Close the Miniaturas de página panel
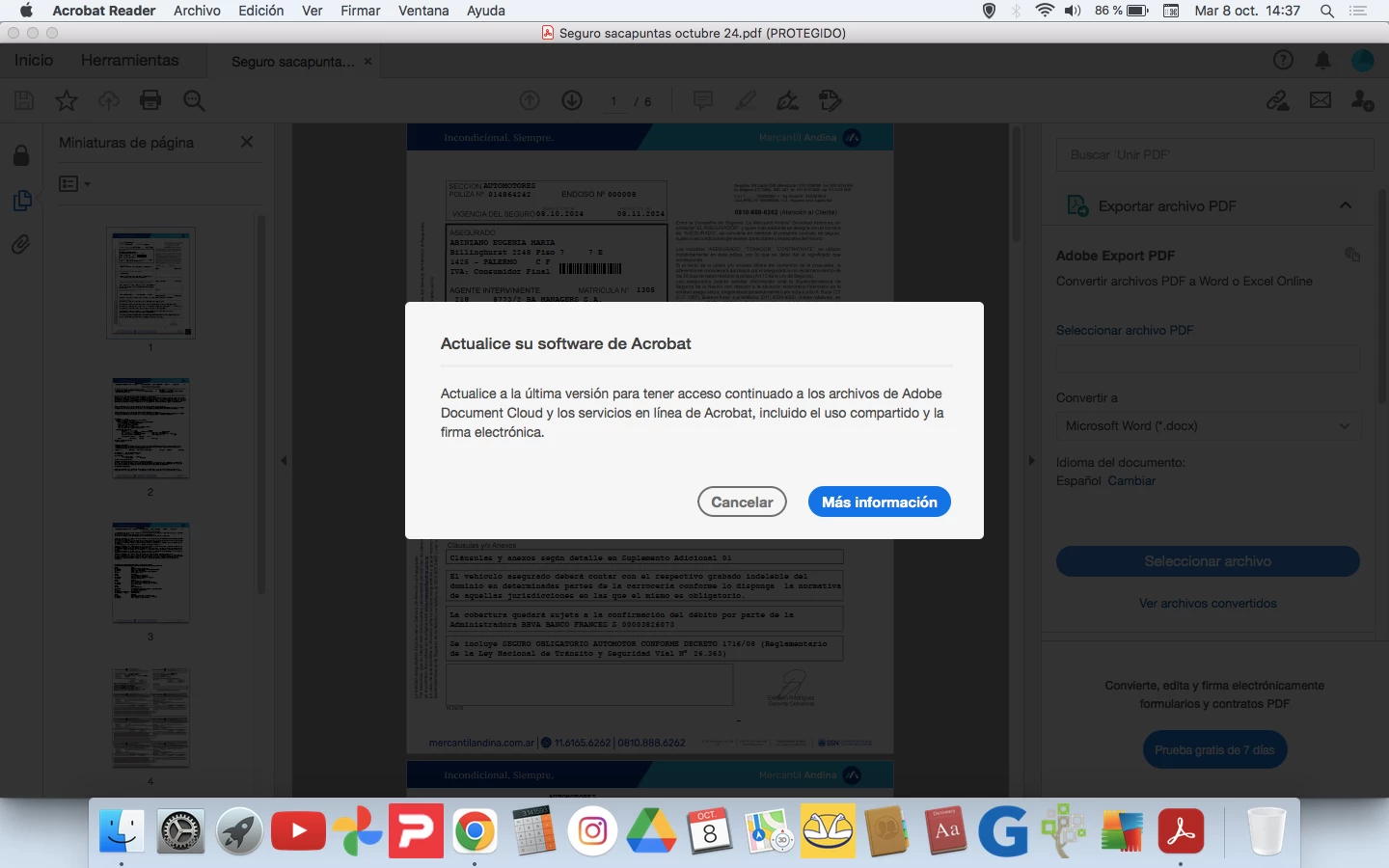Viewport: 1389px width, 868px height. (x=247, y=142)
